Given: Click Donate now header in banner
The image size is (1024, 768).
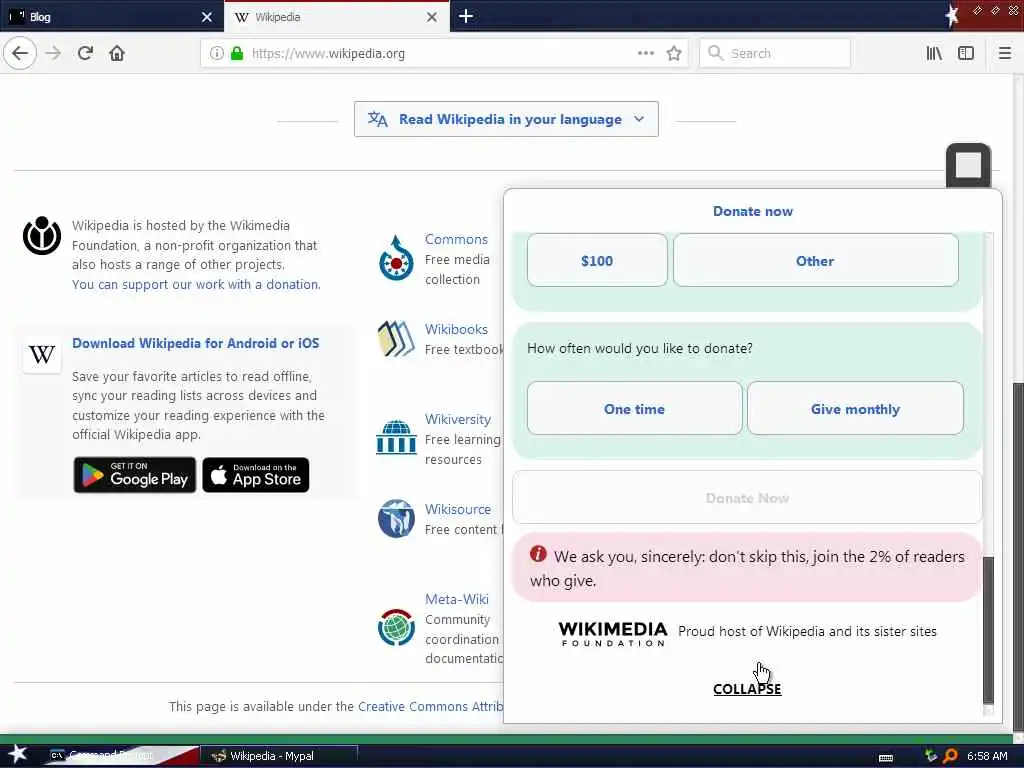Looking at the screenshot, I should point(752,211).
